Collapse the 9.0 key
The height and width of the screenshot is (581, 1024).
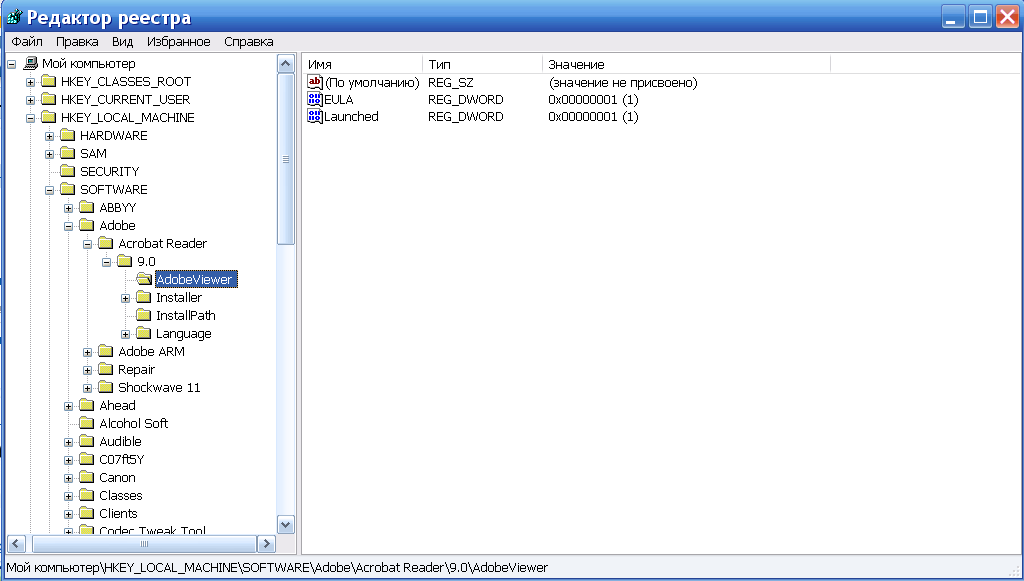coord(106,262)
